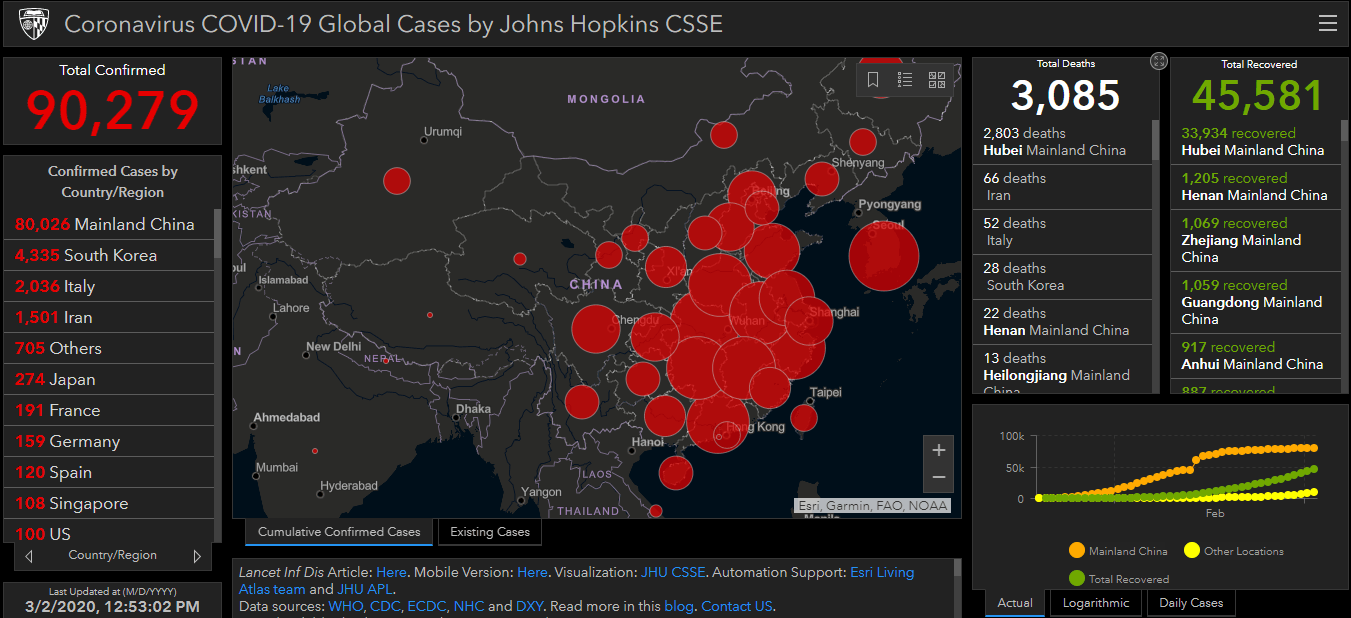Select Japan in the country list

109,380
